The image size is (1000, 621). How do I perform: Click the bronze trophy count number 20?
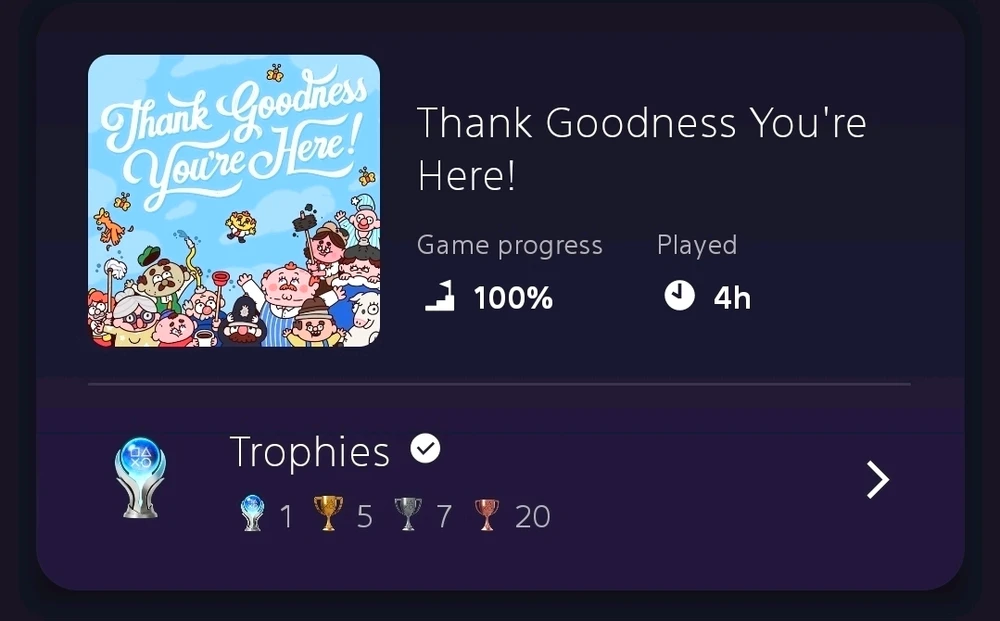click(x=532, y=517)
